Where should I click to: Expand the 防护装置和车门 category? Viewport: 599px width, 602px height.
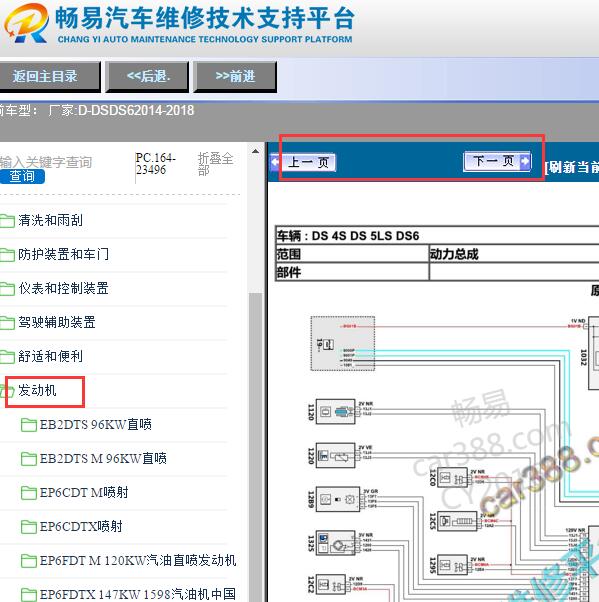(63, 254)
